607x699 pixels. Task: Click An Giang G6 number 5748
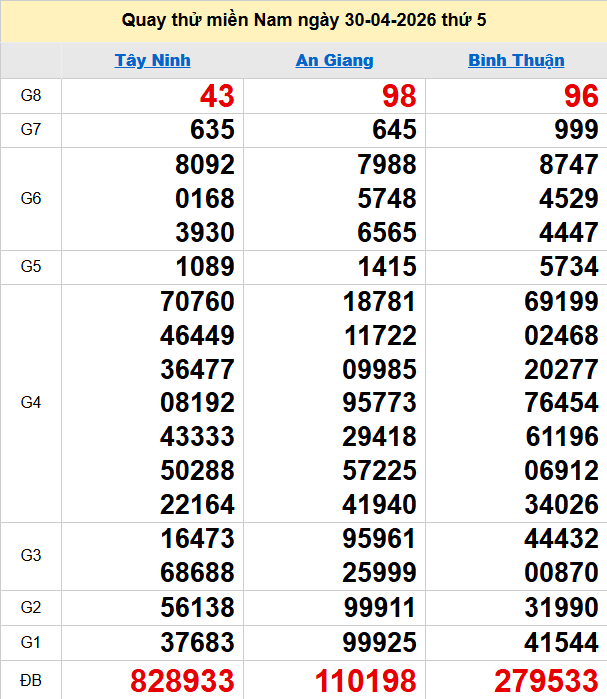point(387,198)
